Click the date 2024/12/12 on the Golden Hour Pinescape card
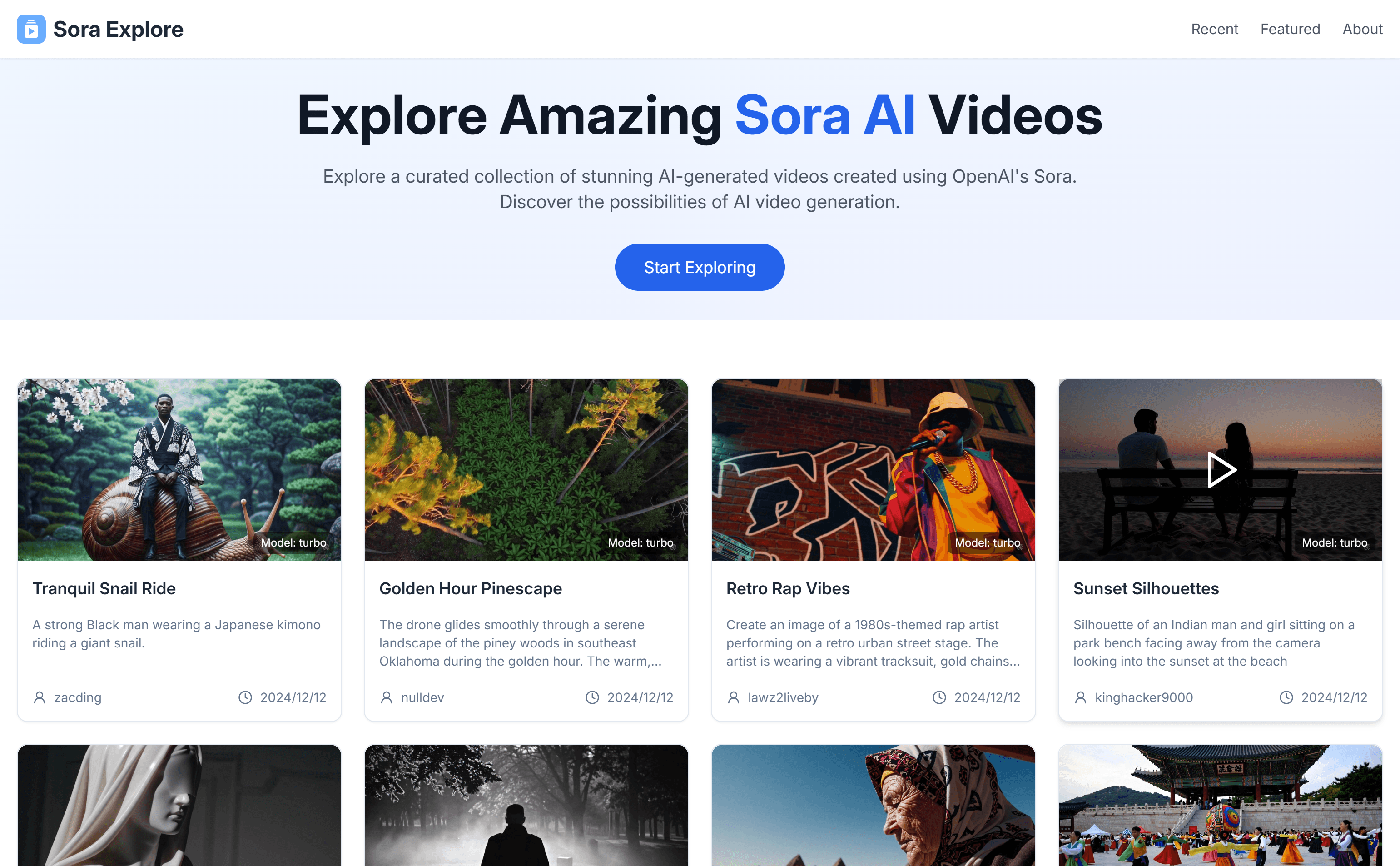This screenshot has height=866, width=1400. 640,697
